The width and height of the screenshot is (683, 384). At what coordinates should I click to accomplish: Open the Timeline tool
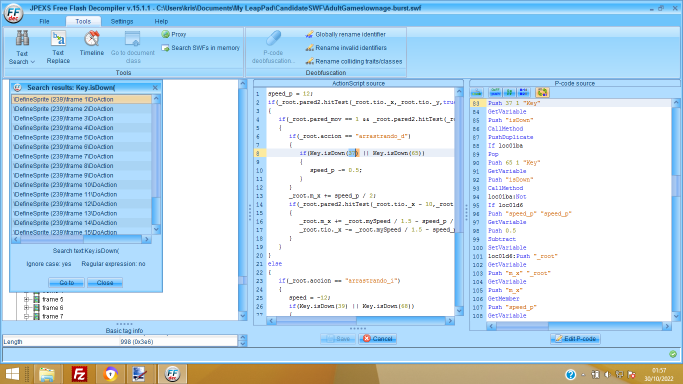click(91, 44)
